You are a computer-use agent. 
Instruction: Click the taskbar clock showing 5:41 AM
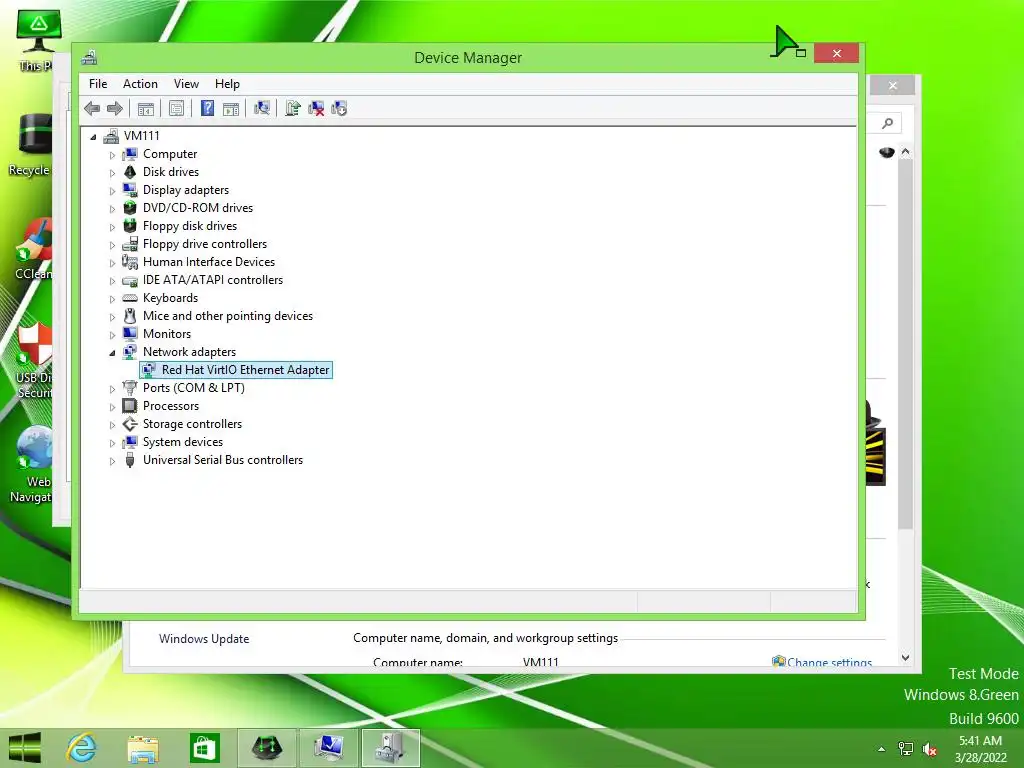[980, 749]
